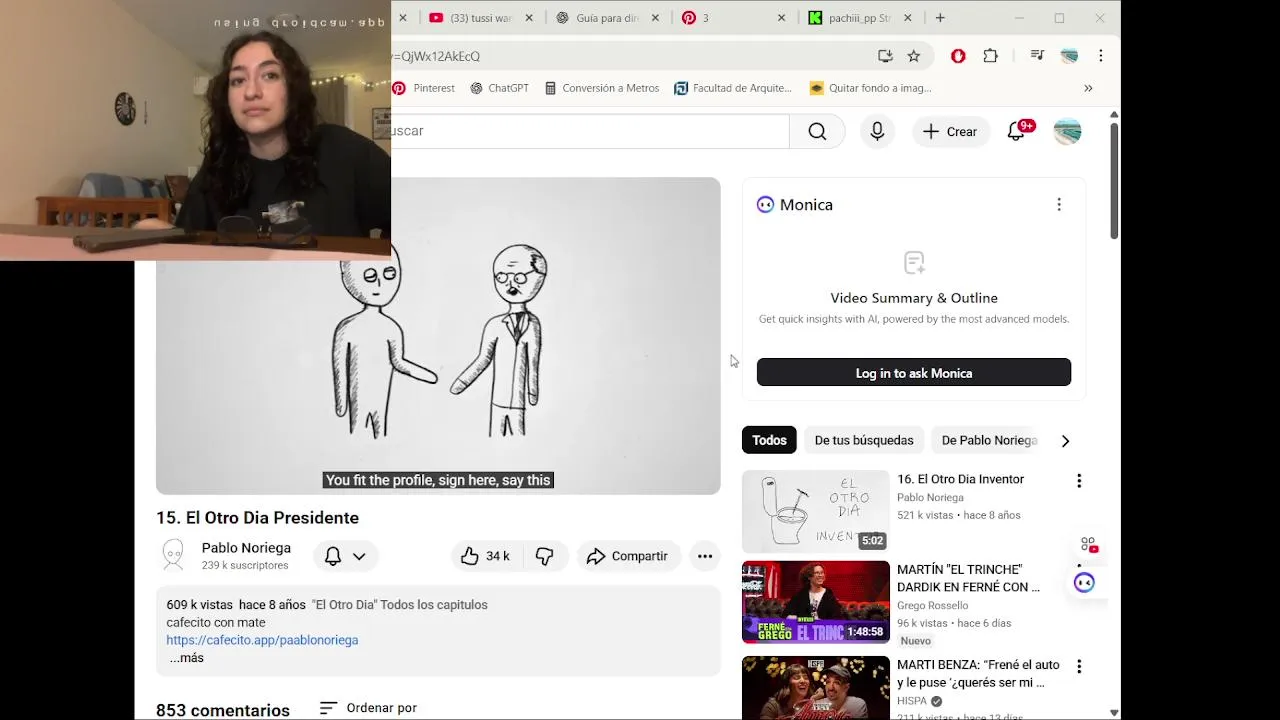Open the YouTube account avatar menu
The height and width of the screenshot is (720, 1280).
click(x=1067, y=131)
